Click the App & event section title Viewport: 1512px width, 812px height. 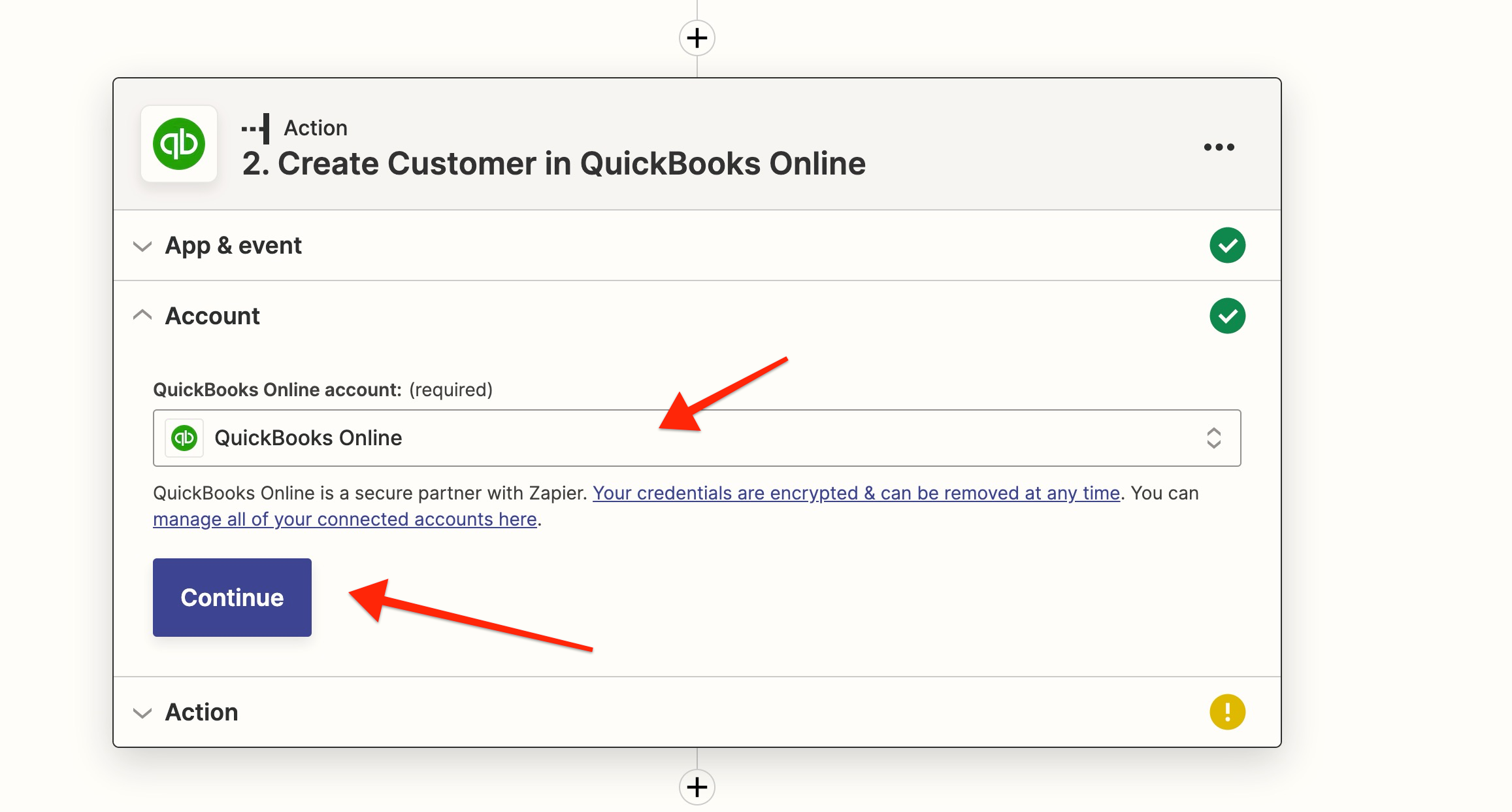[x=233, y=246]
